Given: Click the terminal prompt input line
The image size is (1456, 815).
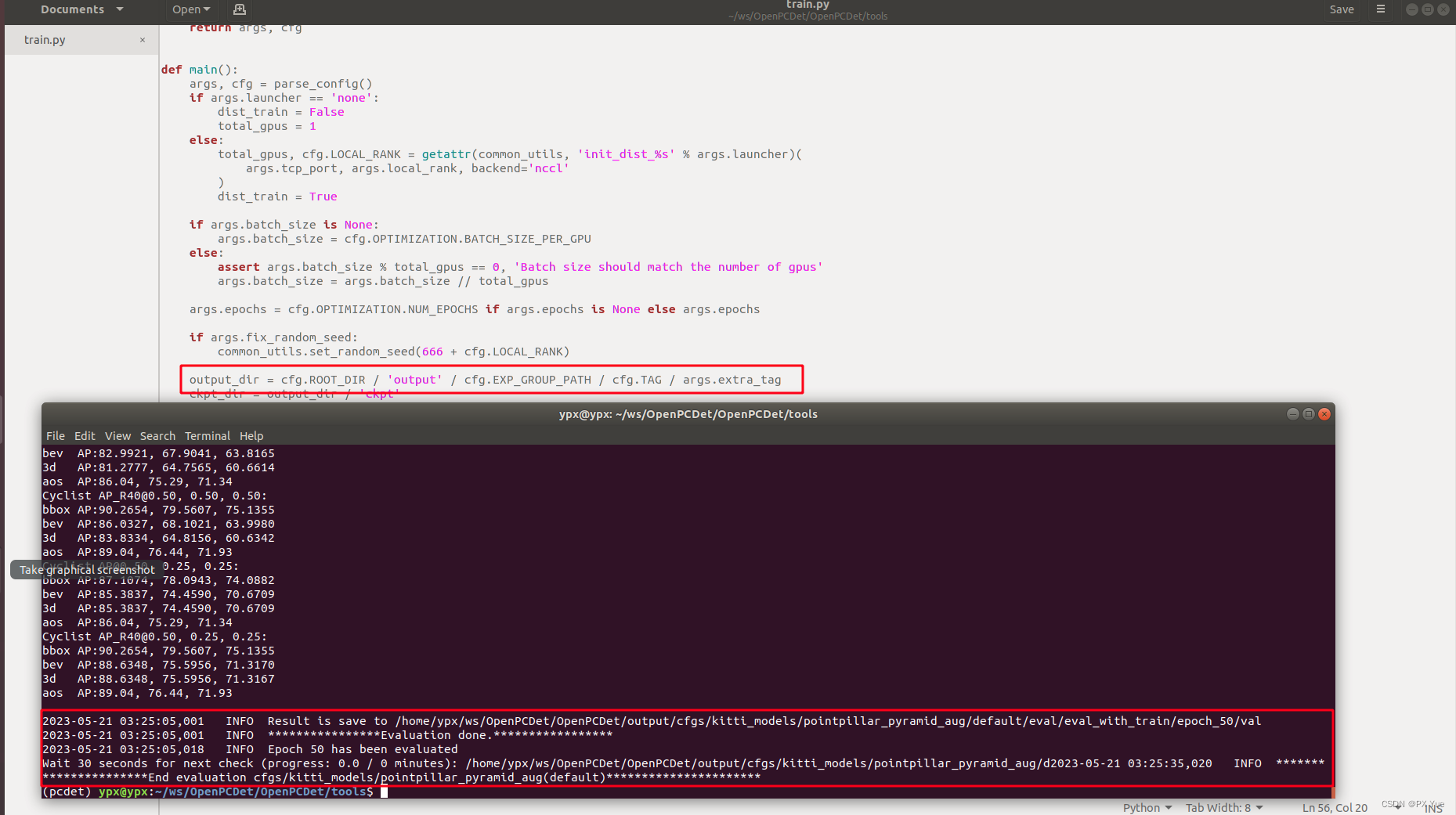Looking at the screenshot, I should pyautogui.click(x=215, y=792).
